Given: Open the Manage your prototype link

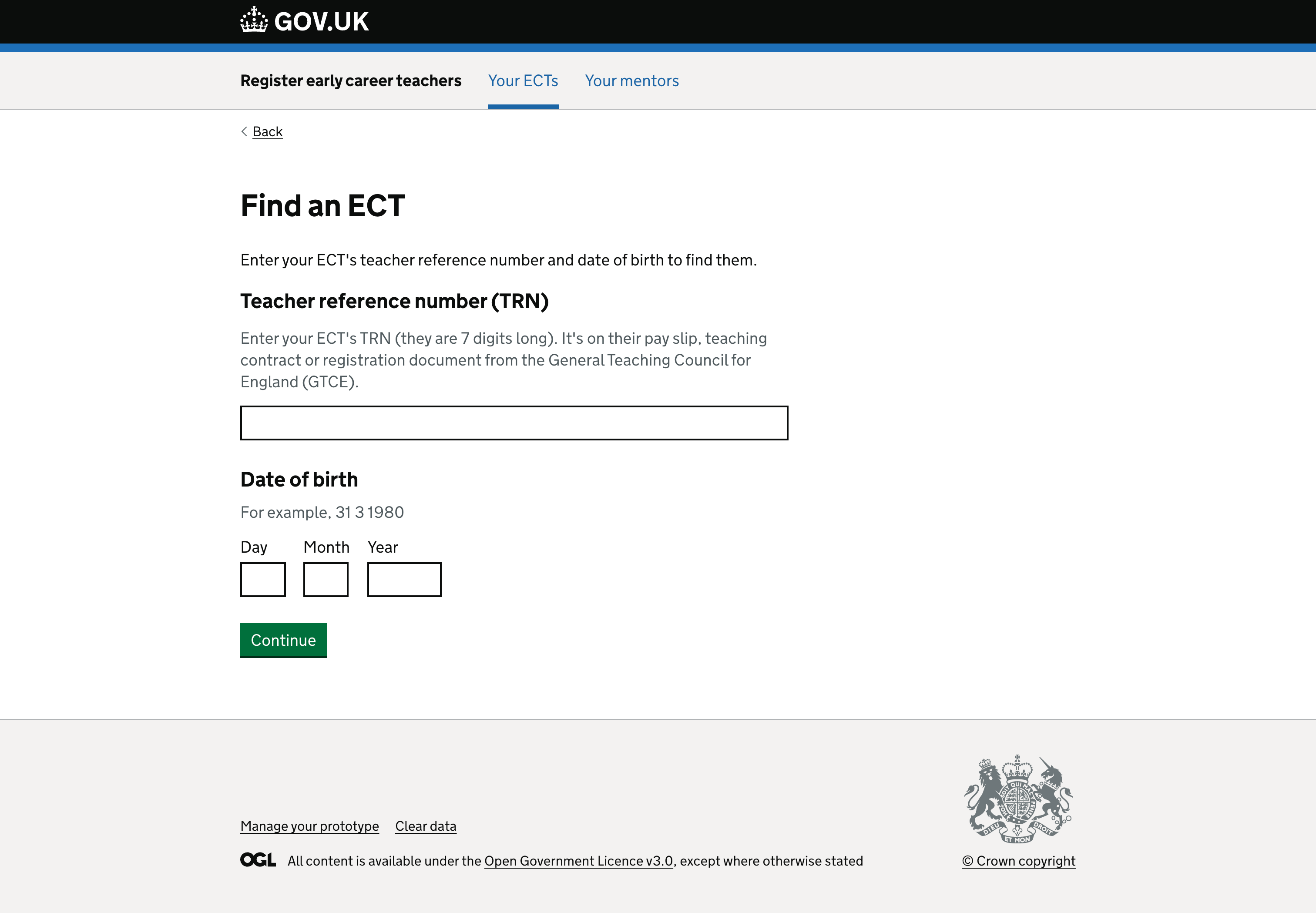Looking at the screenshot, I should [310, 826].
